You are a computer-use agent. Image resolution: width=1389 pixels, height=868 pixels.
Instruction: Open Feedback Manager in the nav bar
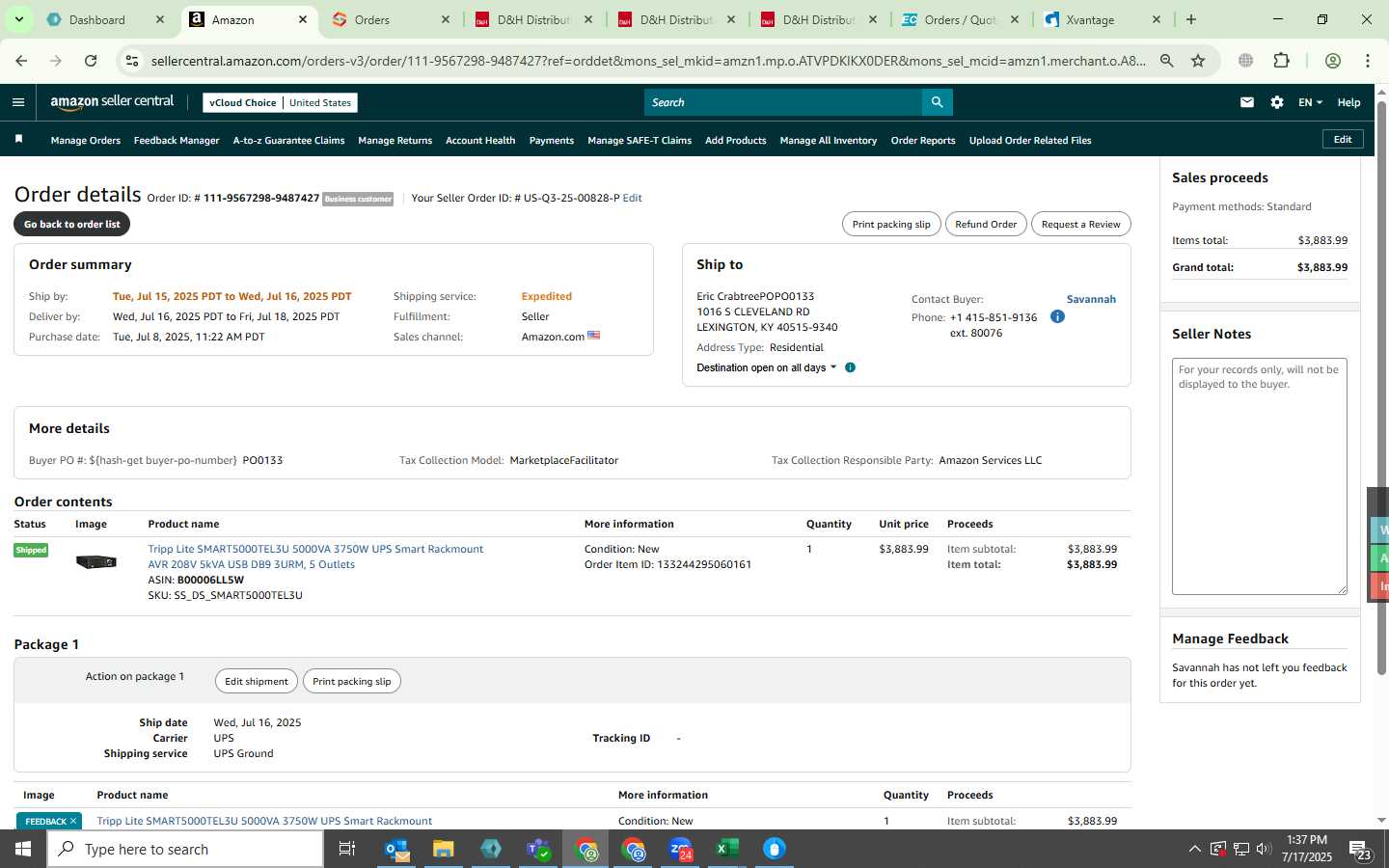(177, 140)
